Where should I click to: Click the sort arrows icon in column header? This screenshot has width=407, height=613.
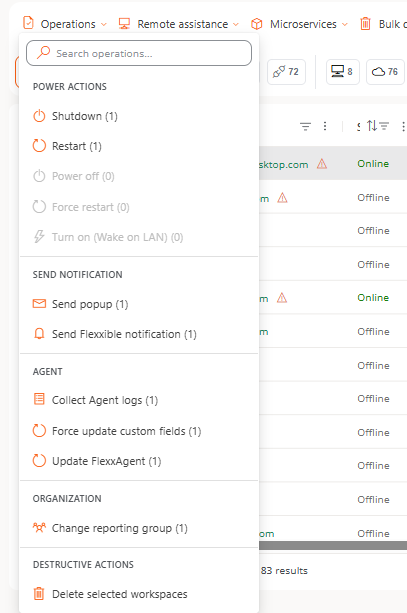pos(372,125)
